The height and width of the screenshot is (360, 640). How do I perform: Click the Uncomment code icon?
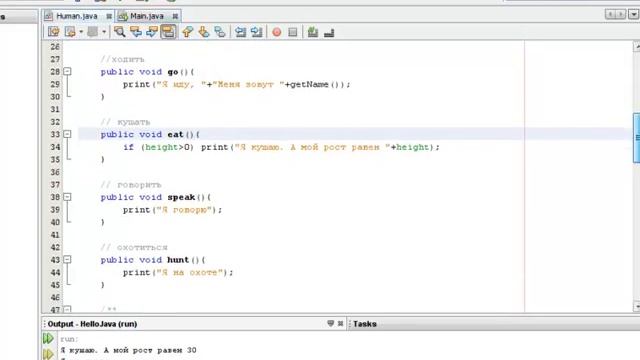(x=329, y=32)
